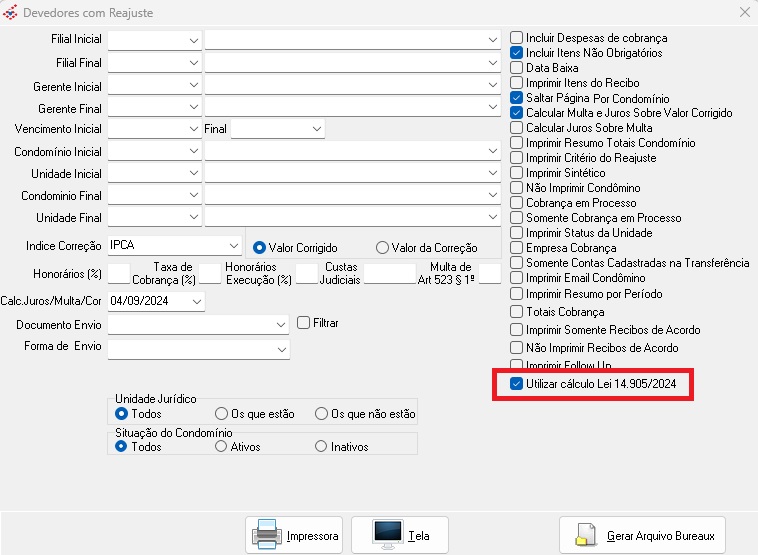Click the Custas Judiciais input field
The image size is (758, 555).
(389, 274)
